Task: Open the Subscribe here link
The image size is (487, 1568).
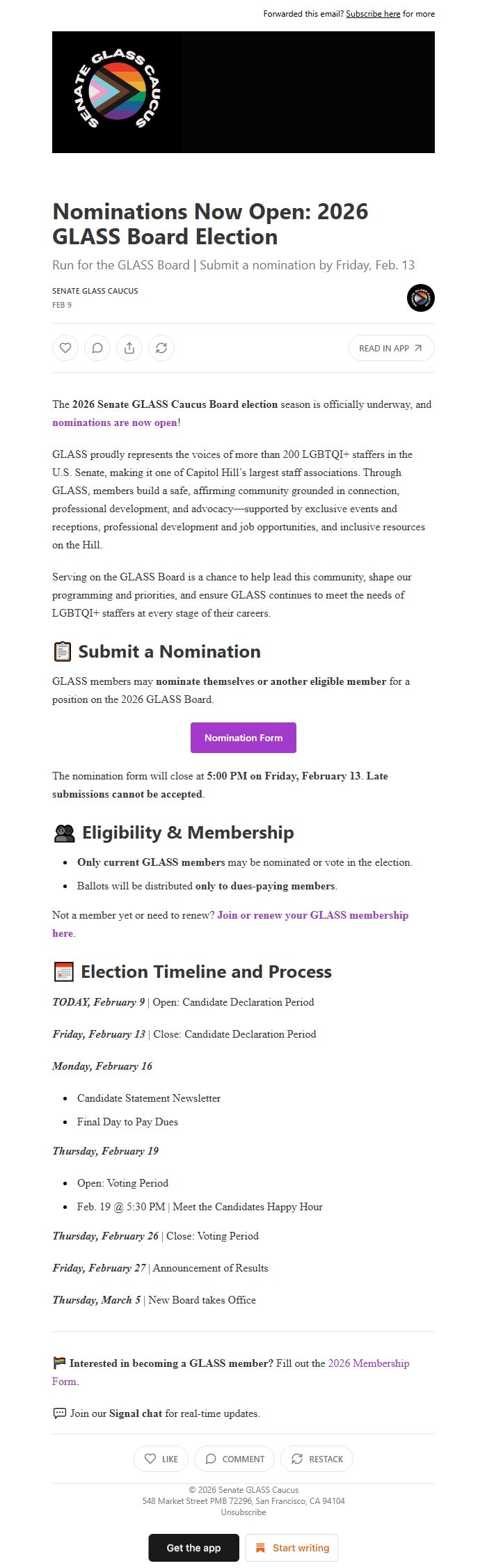Action: [373, 13]
